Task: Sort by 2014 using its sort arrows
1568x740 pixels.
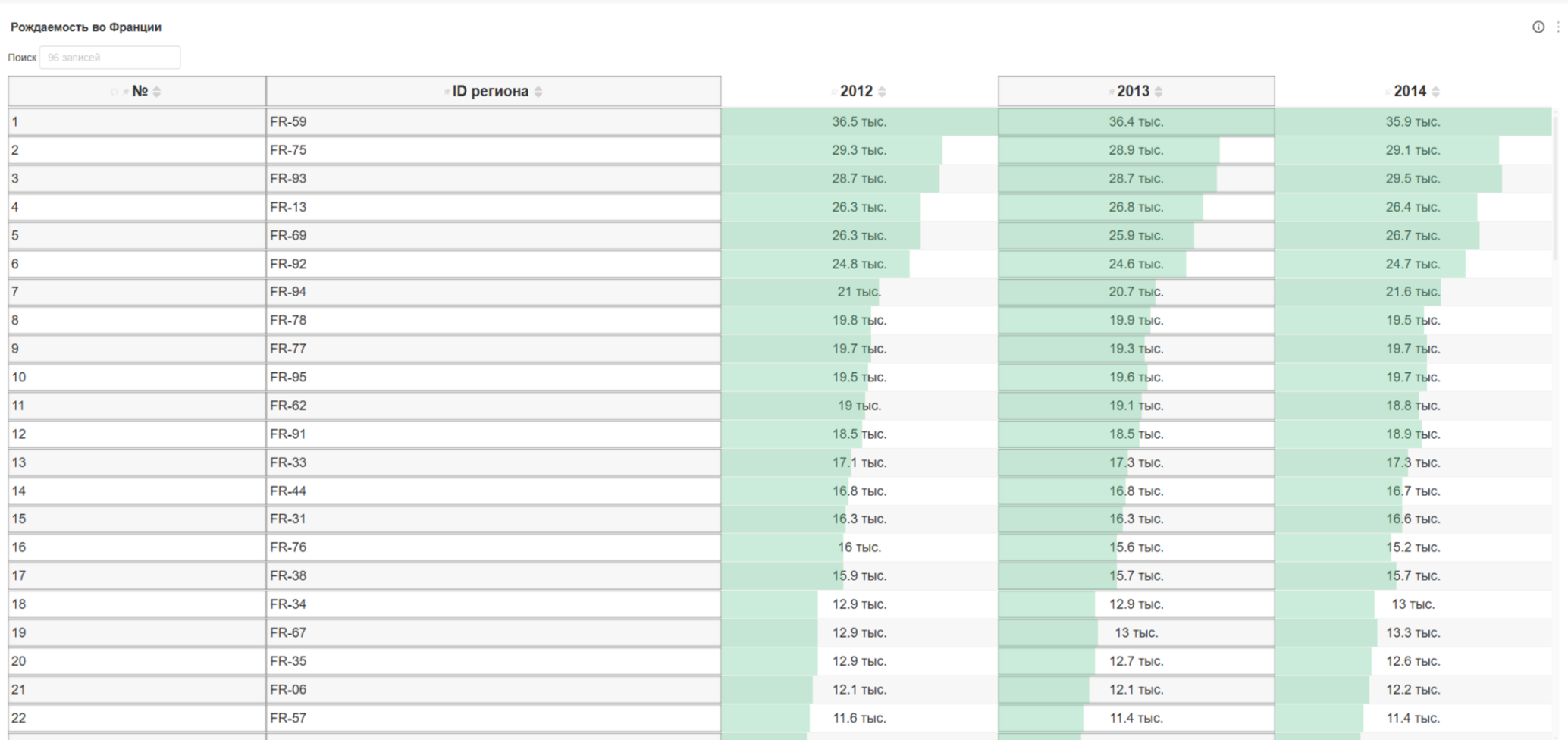Action: tap(1435, 92)
